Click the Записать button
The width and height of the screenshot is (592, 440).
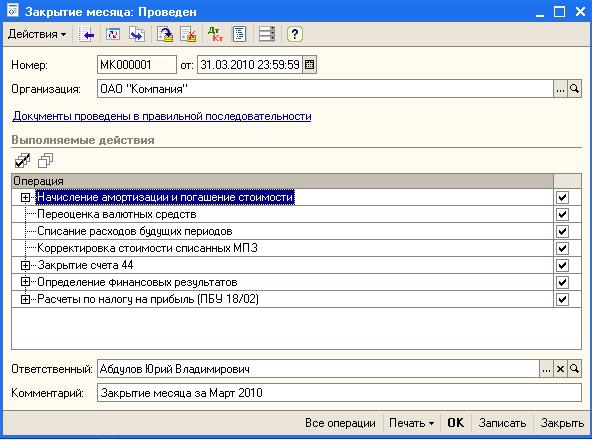click(502, 423)
